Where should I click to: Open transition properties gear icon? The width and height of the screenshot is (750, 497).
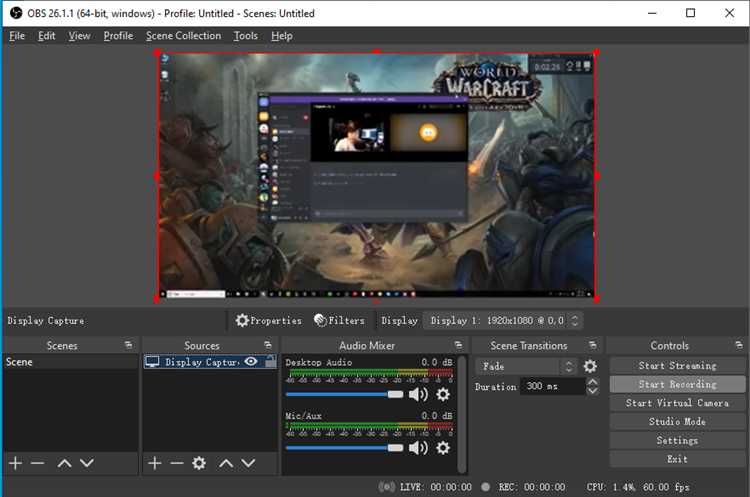point(590,366)
